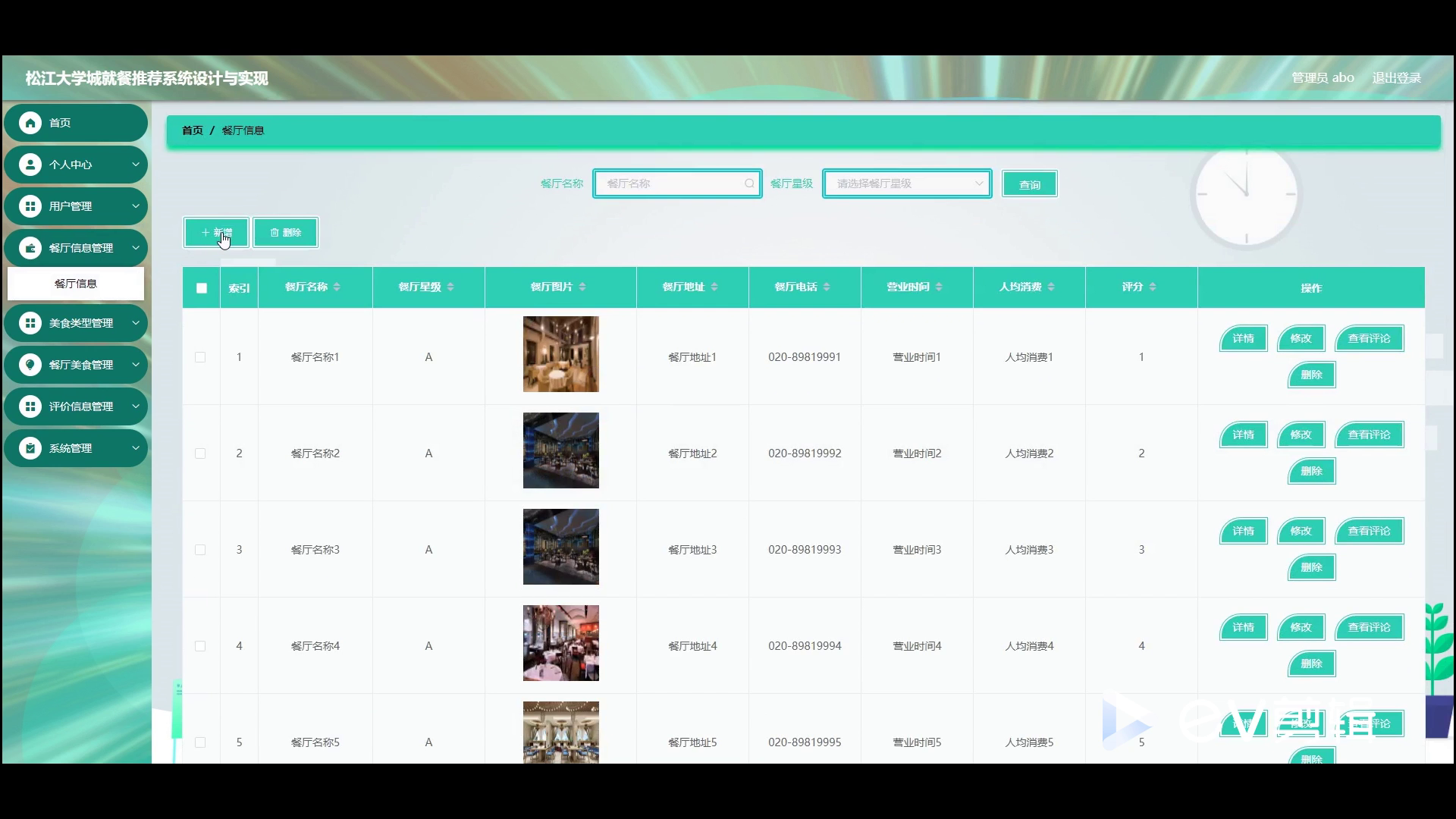Click the 用户管理 grid icon

coord(30,206)
